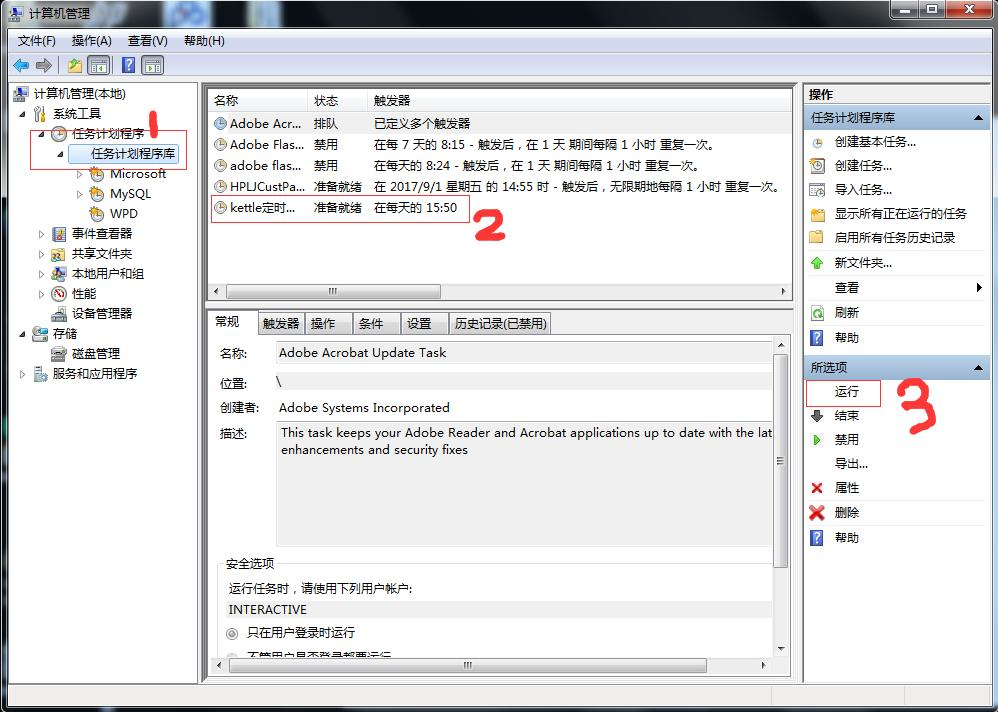The width and height of the screenshot is (998, 712).
Task: Click 导入任务... action
Action: click(862, 190)
